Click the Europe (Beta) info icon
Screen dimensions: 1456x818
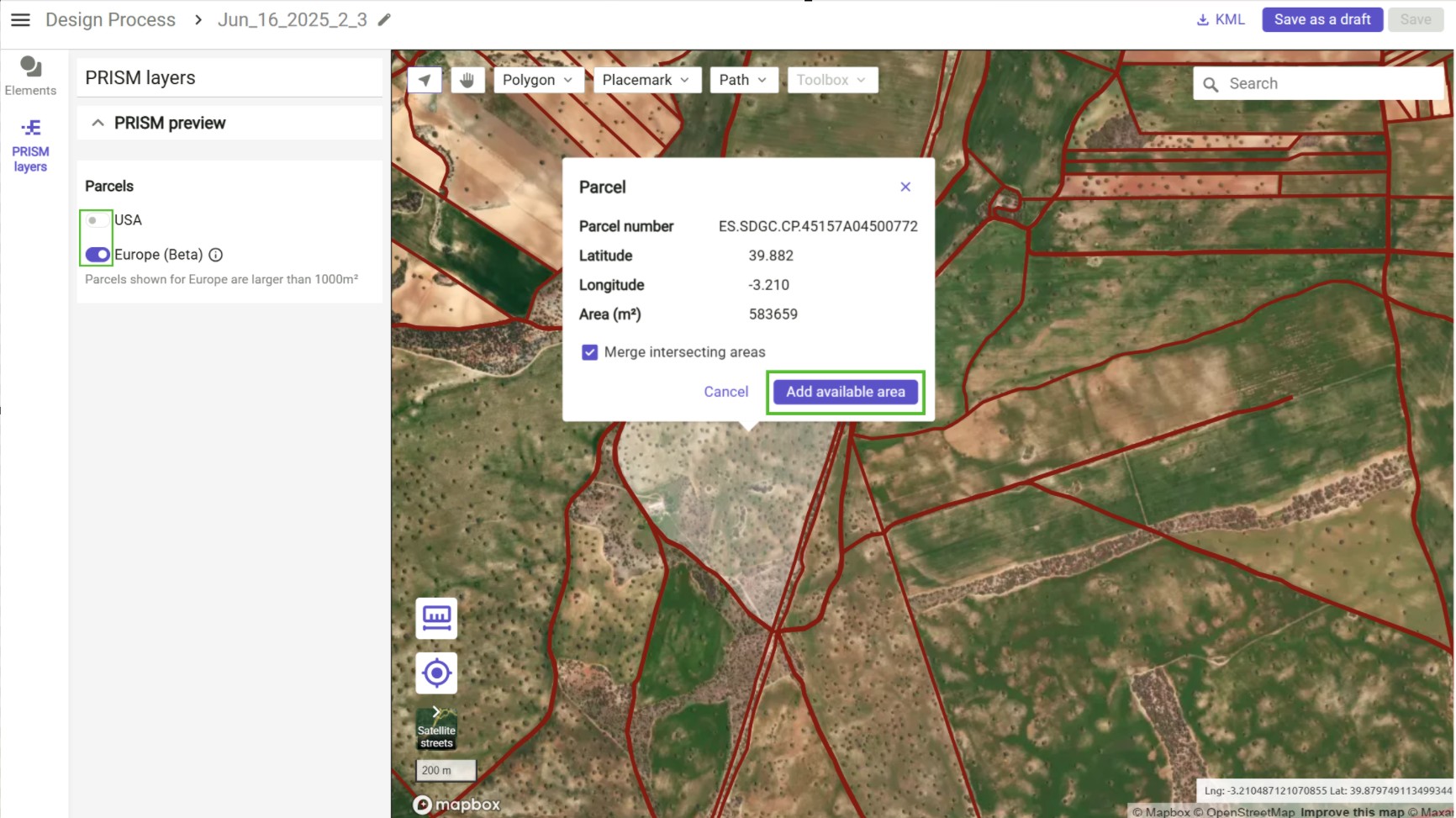(215, 255)
